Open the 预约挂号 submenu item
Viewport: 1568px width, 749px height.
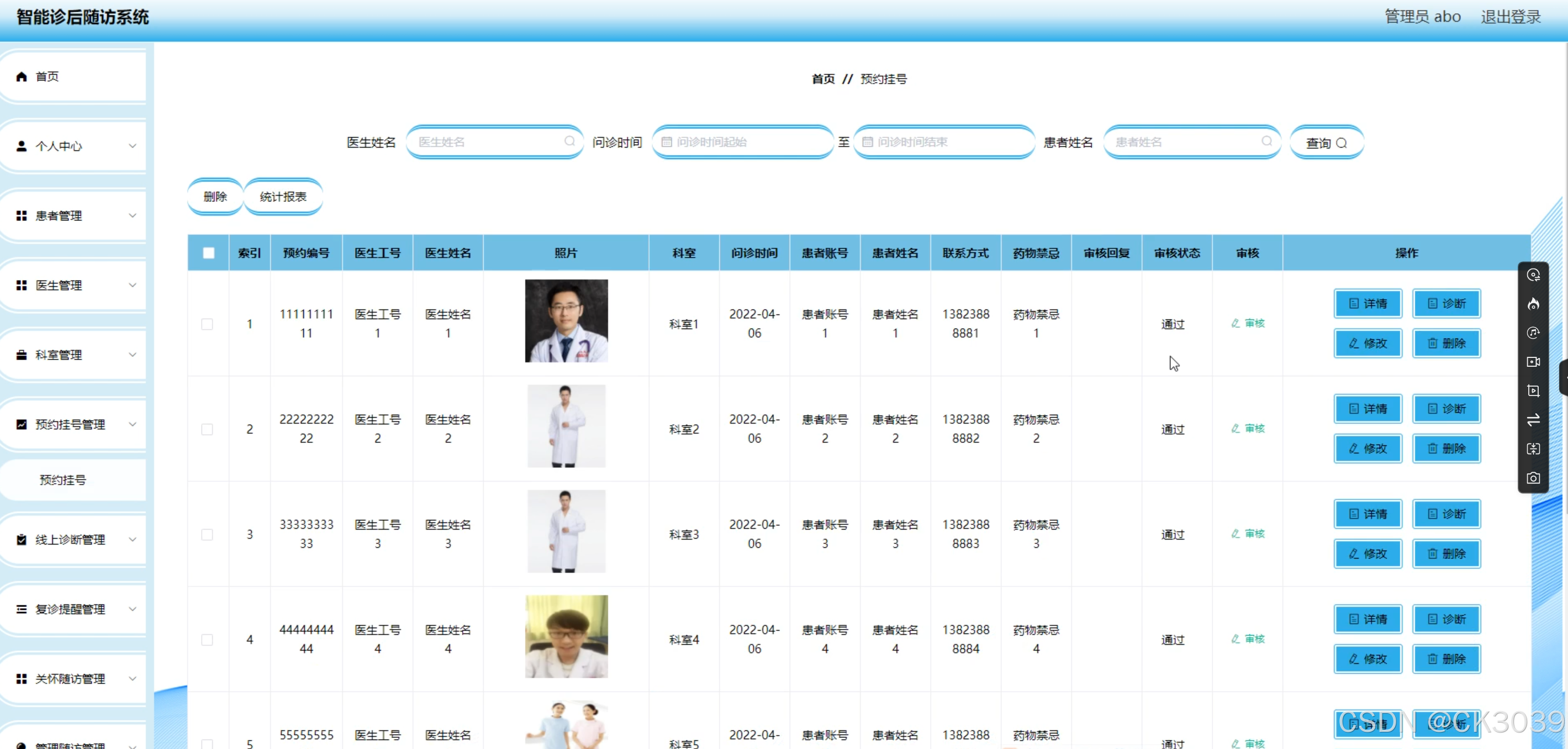63,480
